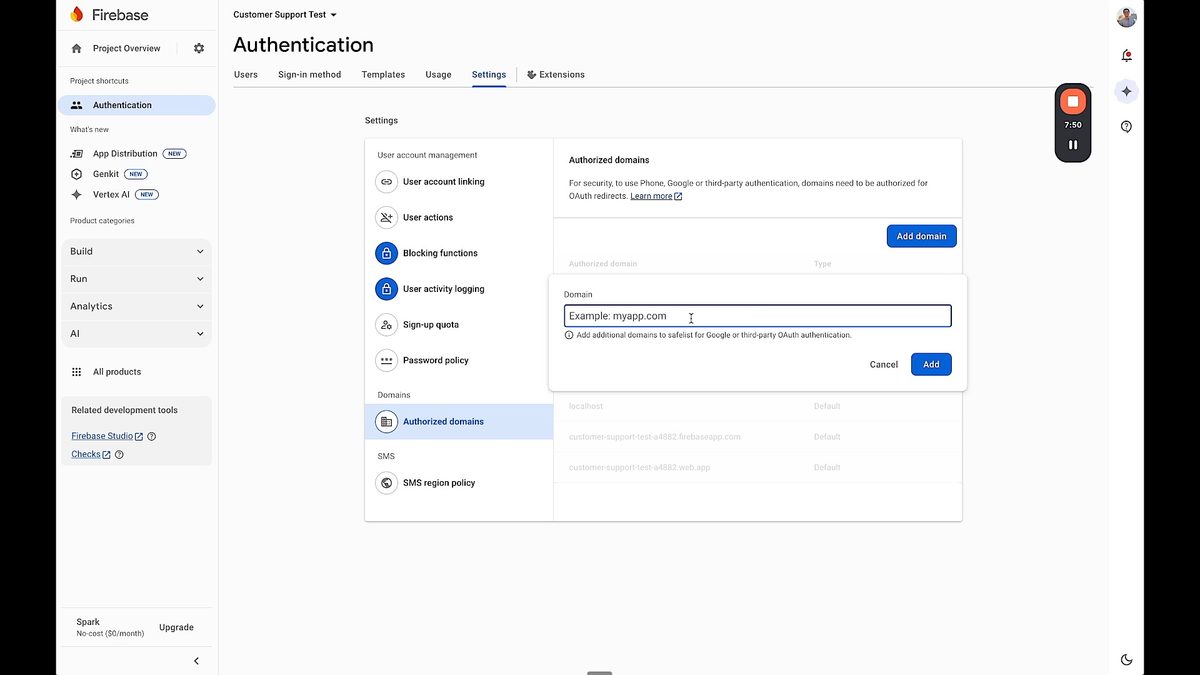
Task: Click localhost domain row
Action: tap(757, 406)
